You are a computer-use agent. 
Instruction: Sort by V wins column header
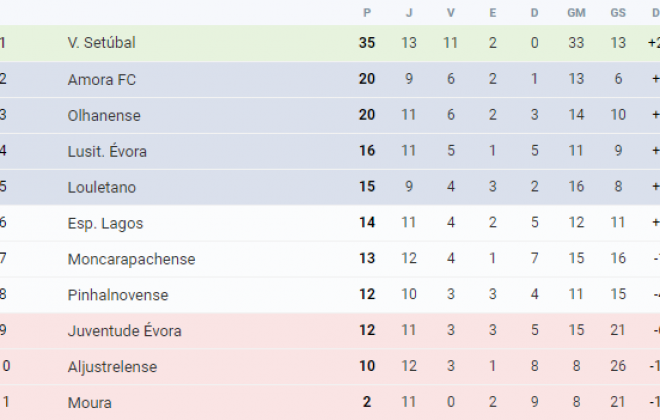point(450,13)
